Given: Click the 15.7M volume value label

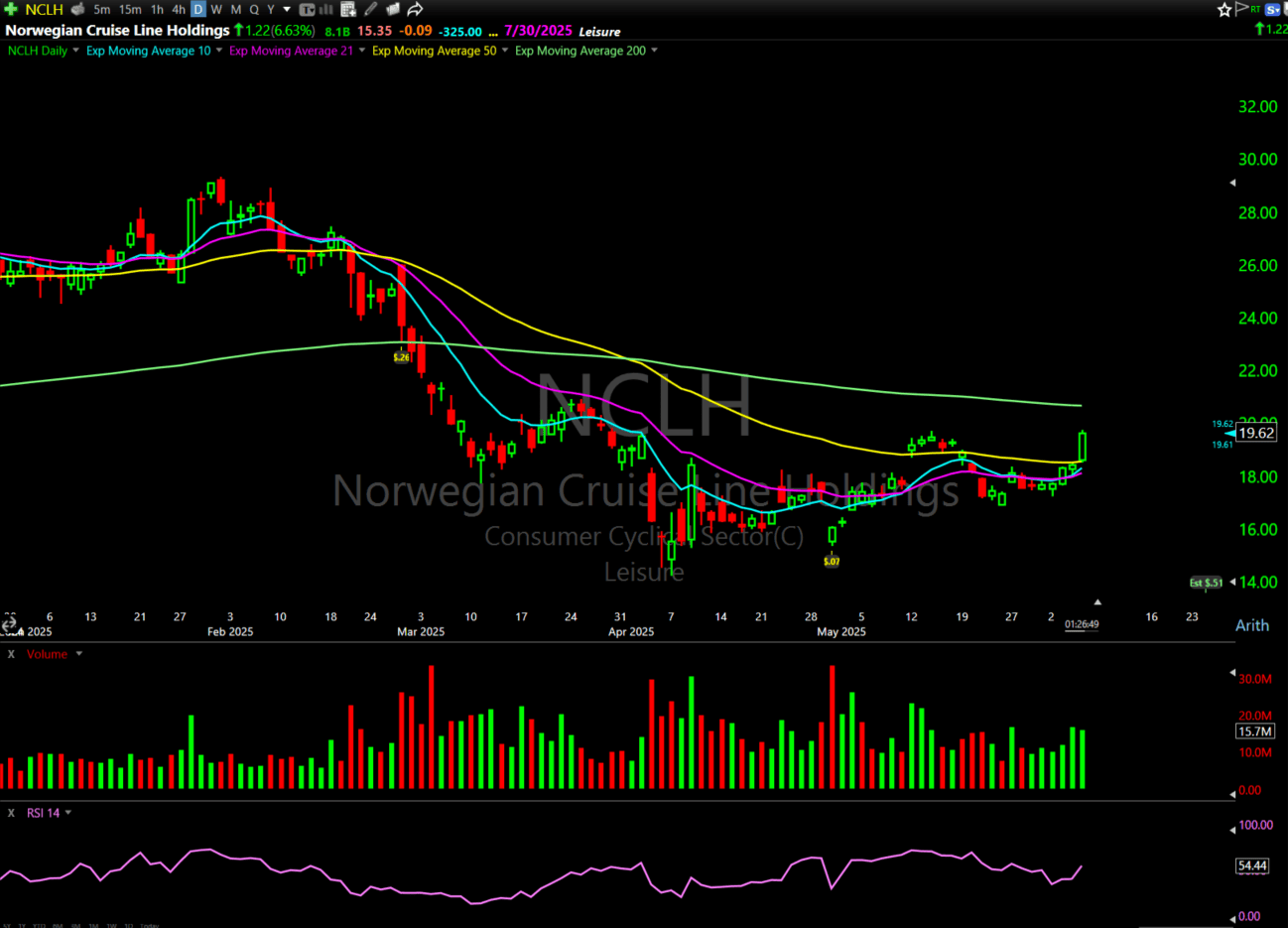Looking at the screenshot, I should click(1254, 731).
